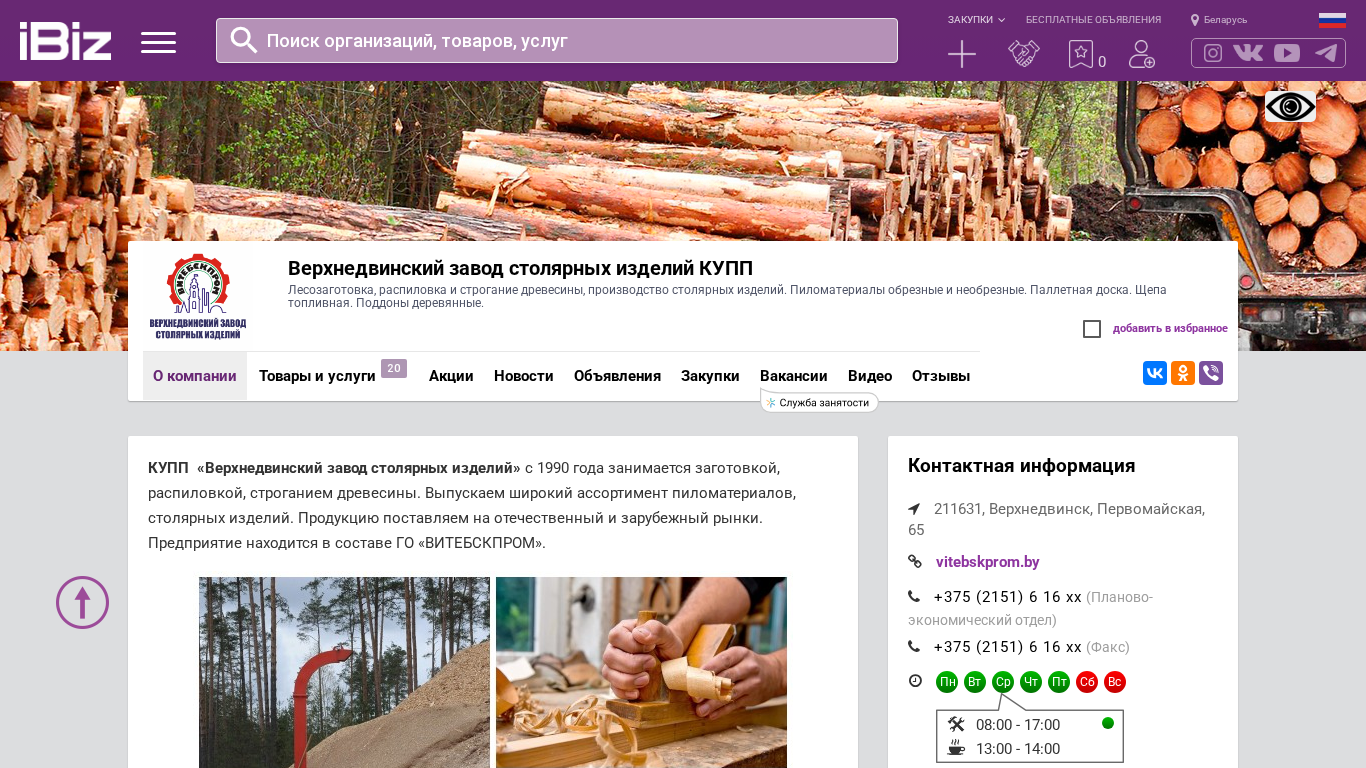Click the company logo image
The height and width of the screenshot is (768, 1366).
(x=198, y=296)
